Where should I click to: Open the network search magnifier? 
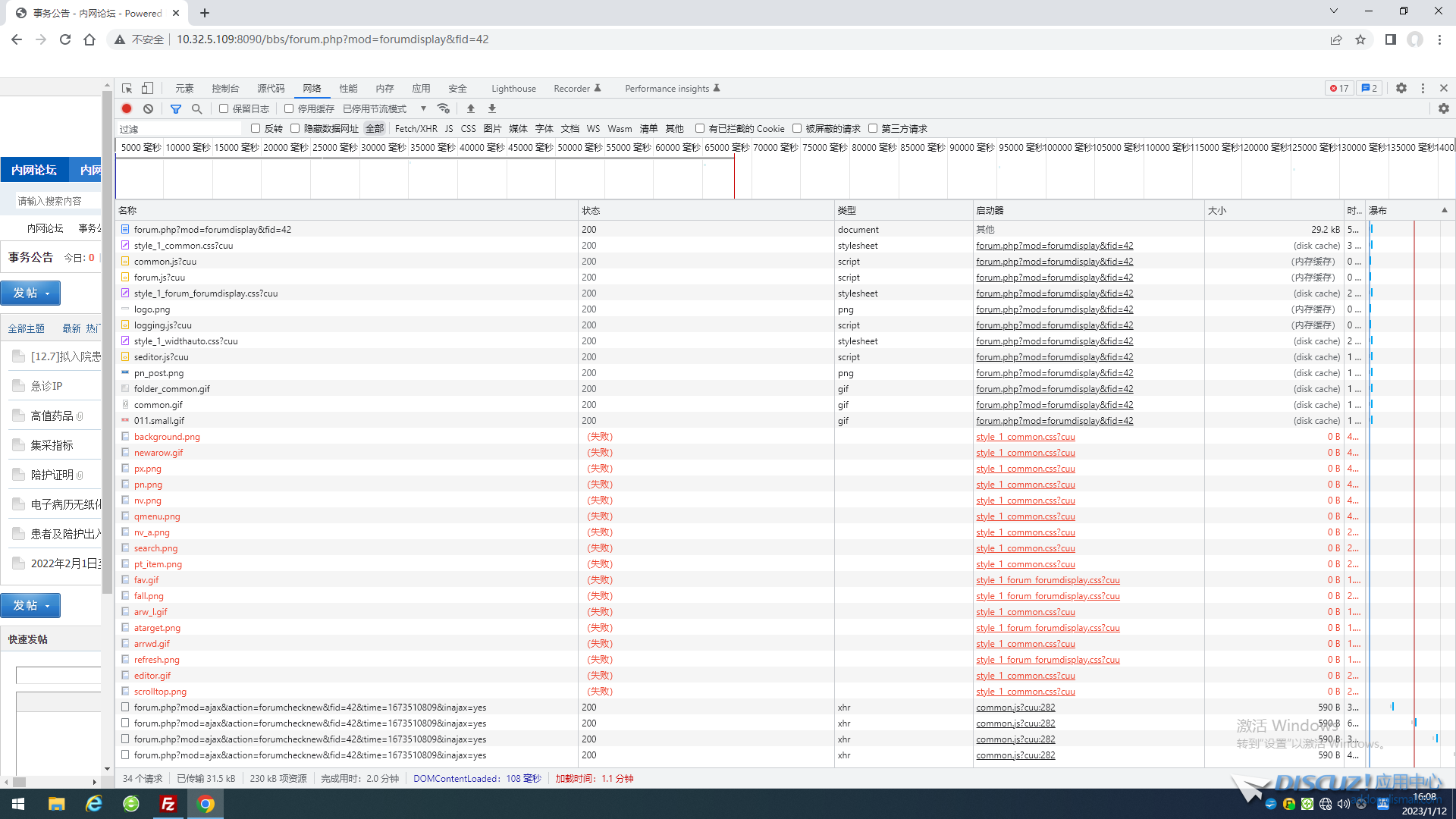coord(197,109)
